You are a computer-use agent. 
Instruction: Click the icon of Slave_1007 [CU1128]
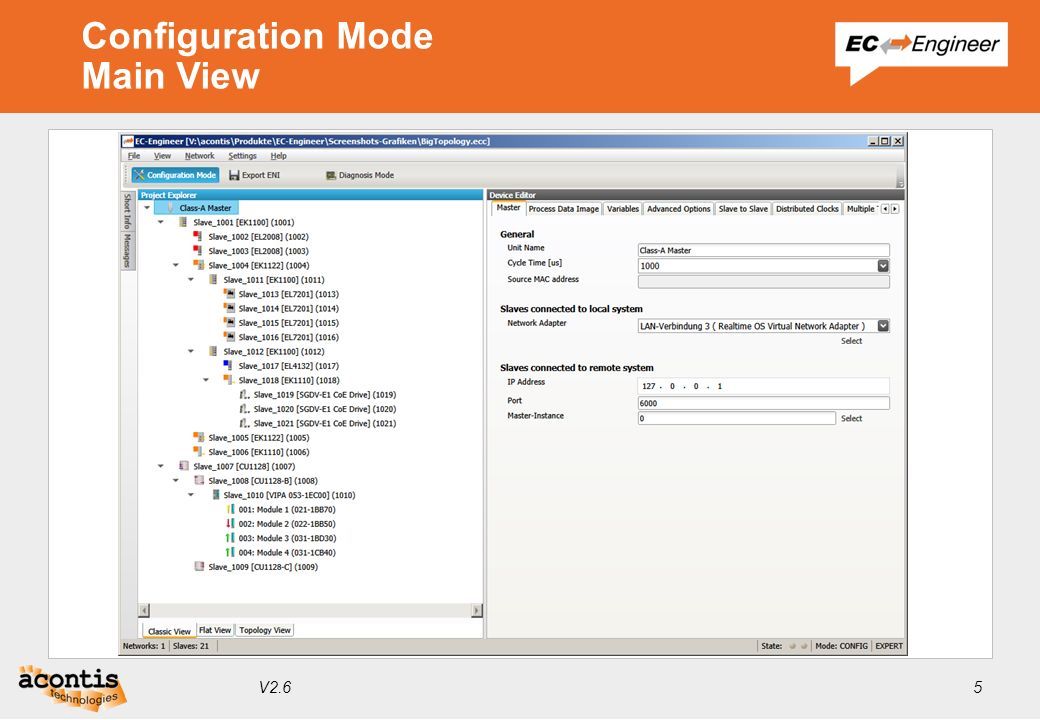click(x=184, y=466)
